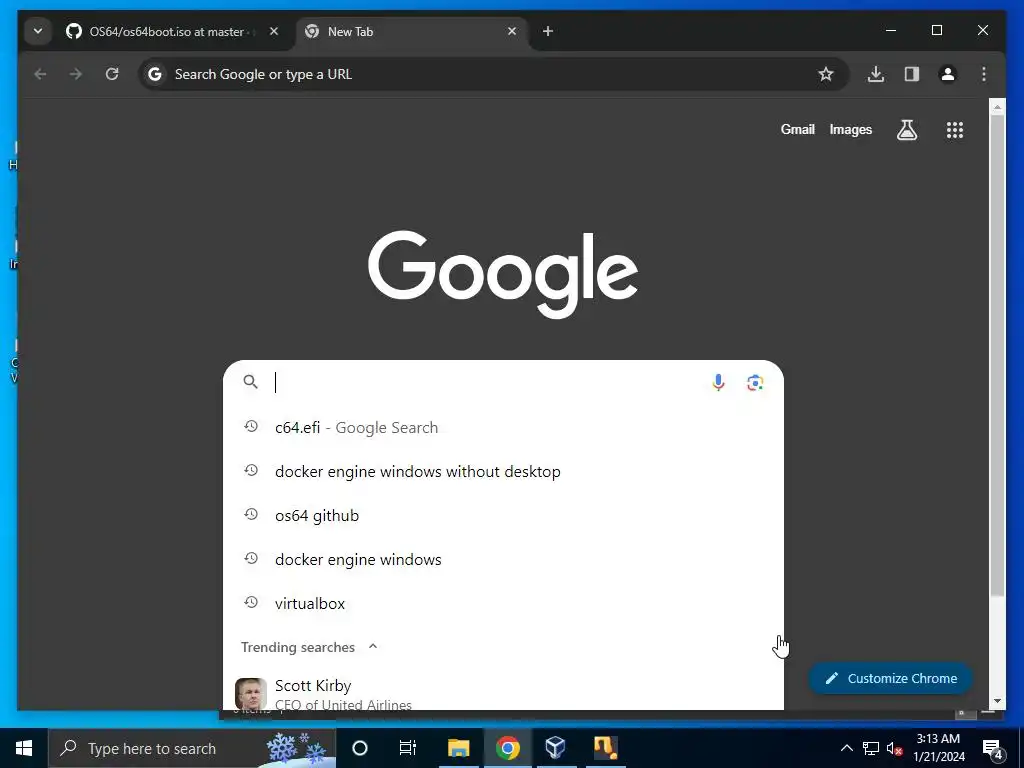
Task: Open the network tray icon
Action: tap(871, 748)
